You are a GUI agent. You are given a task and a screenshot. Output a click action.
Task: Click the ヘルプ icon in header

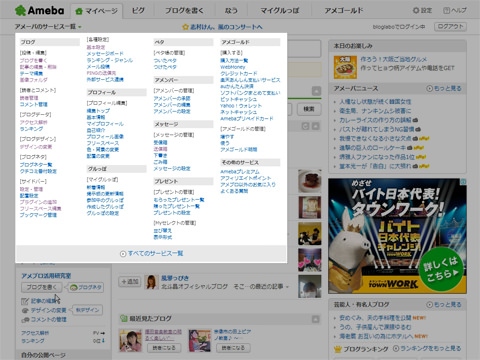[446, 11]
